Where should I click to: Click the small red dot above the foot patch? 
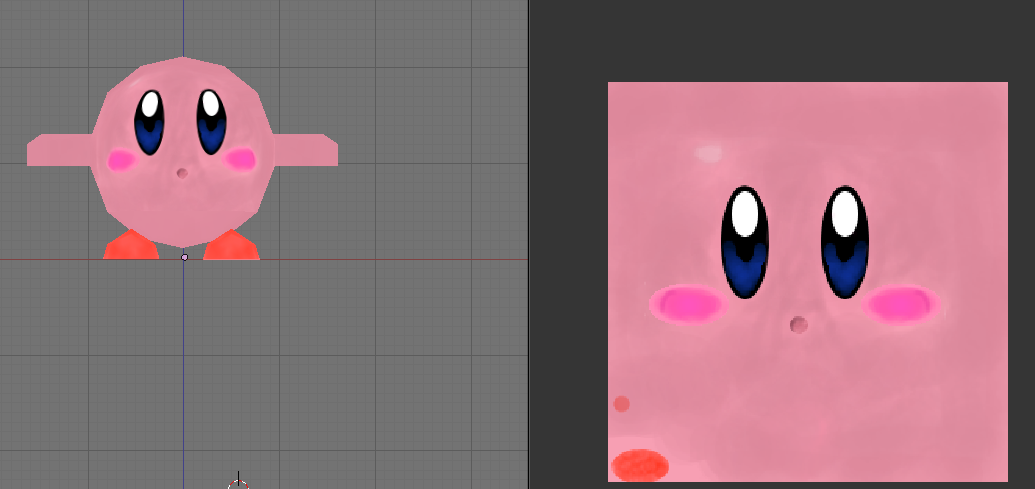tap(621, 404)
